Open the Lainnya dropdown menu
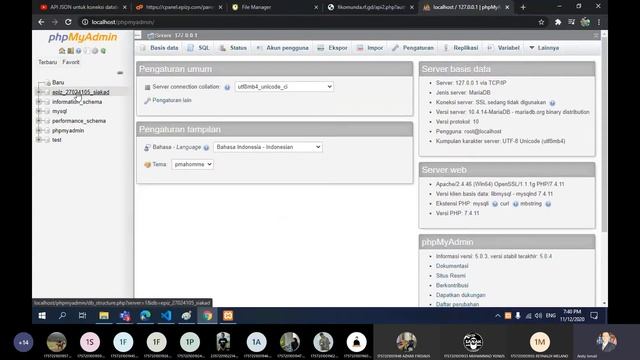Image resolution: width=640 pixels, height=360 pixels. (544, 48)
